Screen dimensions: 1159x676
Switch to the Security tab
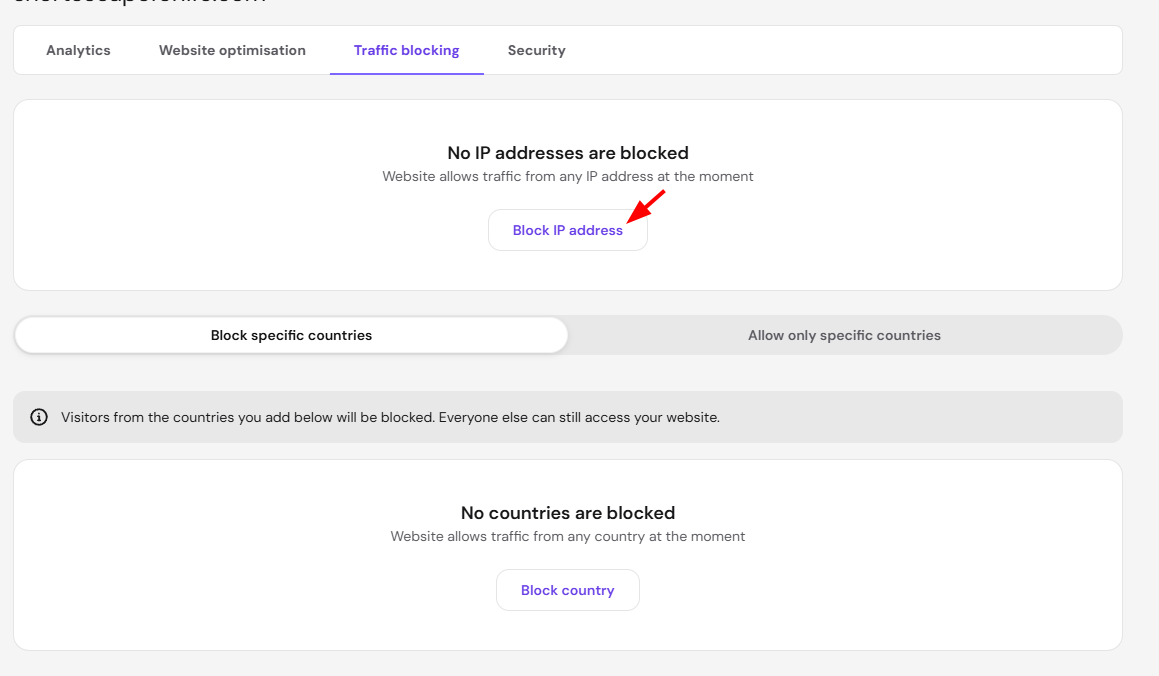point(537,50)
